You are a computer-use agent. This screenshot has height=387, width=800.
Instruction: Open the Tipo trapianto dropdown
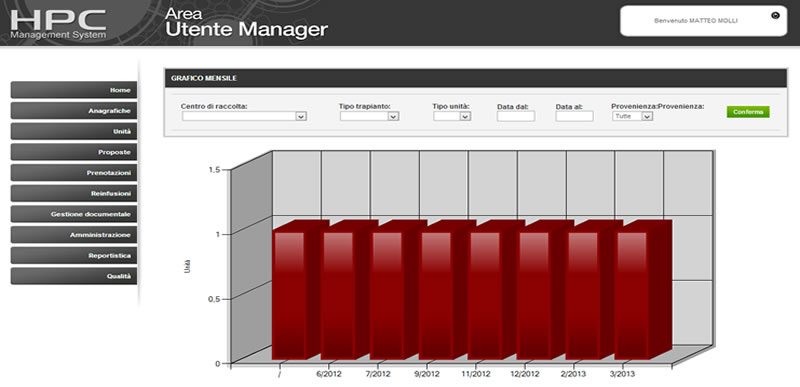tap(369, 116)
